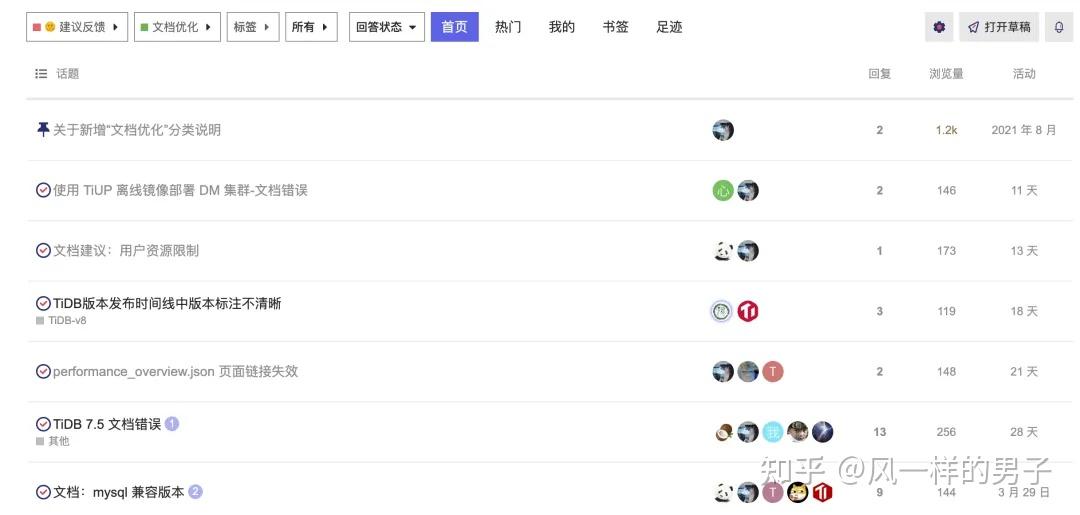Switch to the 热门 tab
This screenshot has width=1080, height=515.
click(x=508, y=27)
